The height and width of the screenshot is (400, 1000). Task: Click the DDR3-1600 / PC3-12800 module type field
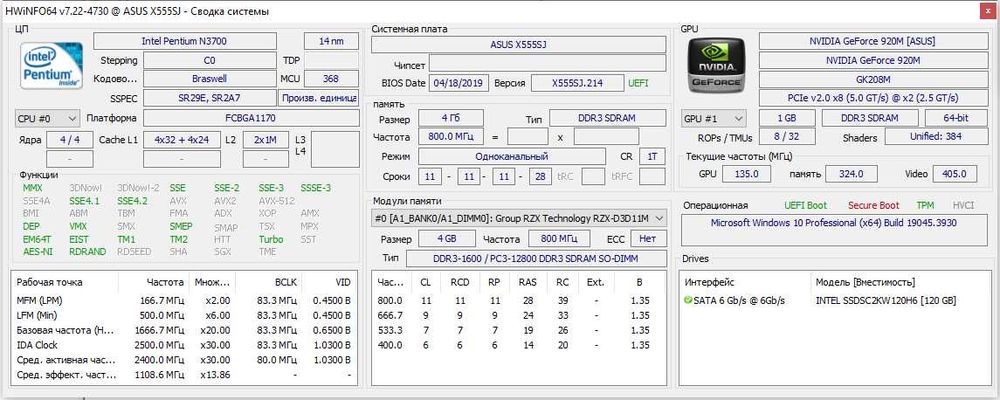(x=536, y=258)
